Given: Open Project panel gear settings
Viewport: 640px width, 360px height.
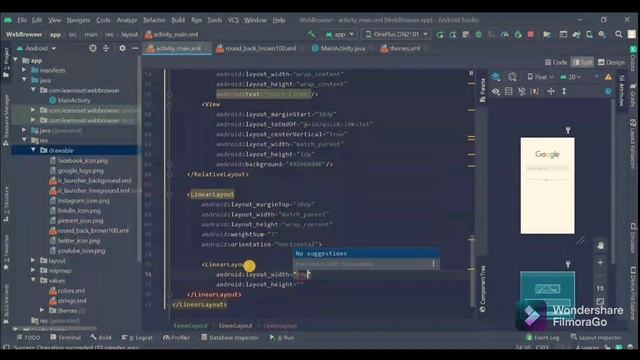Looking at the screenshot, I should [122, 48].
